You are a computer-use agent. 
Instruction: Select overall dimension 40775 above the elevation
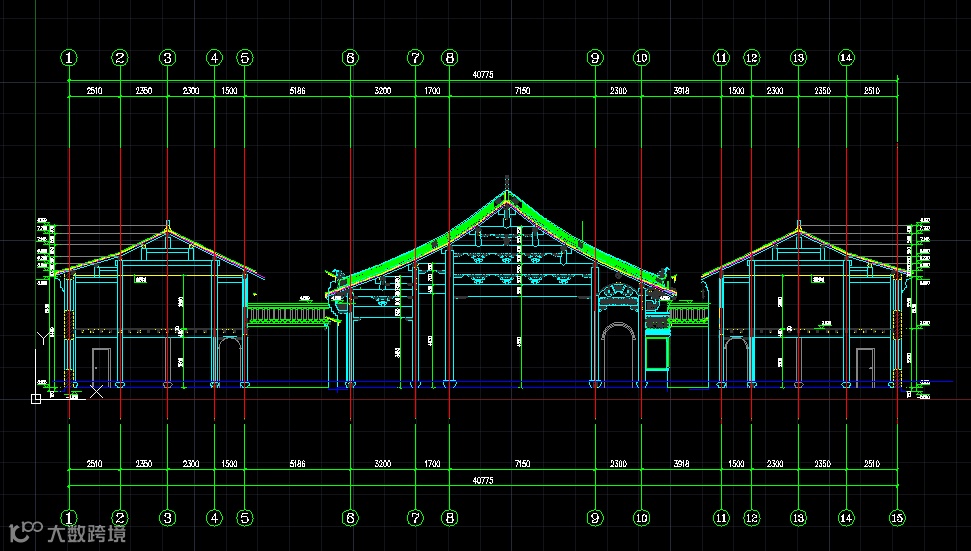click(x=483, y=74)
